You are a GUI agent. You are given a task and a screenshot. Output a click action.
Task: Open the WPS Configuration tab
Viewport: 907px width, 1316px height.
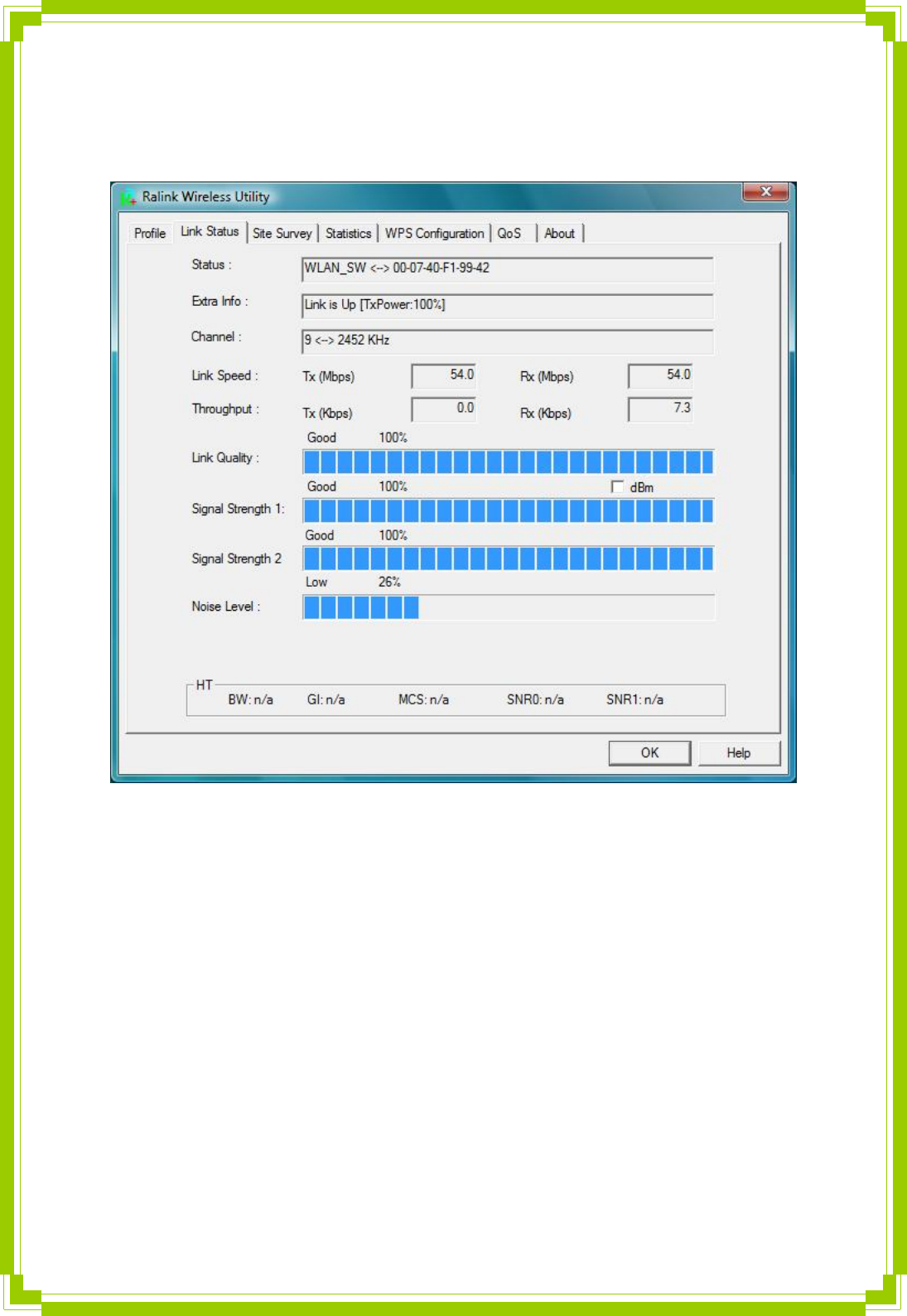(435, 234)
